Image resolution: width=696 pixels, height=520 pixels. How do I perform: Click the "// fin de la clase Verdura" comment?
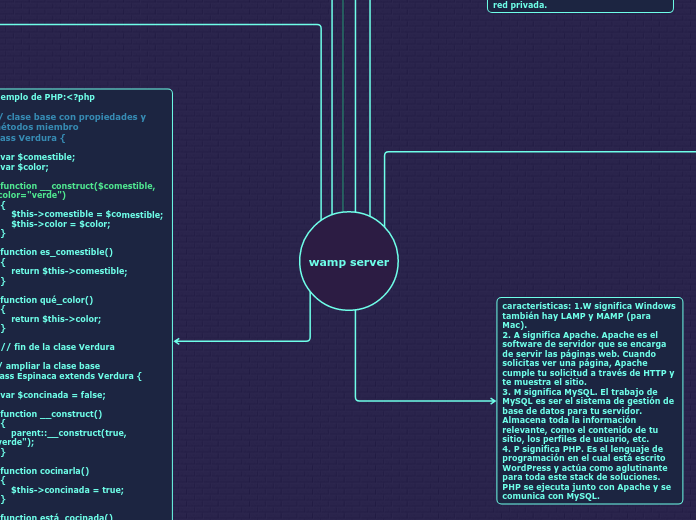point(57,347)
